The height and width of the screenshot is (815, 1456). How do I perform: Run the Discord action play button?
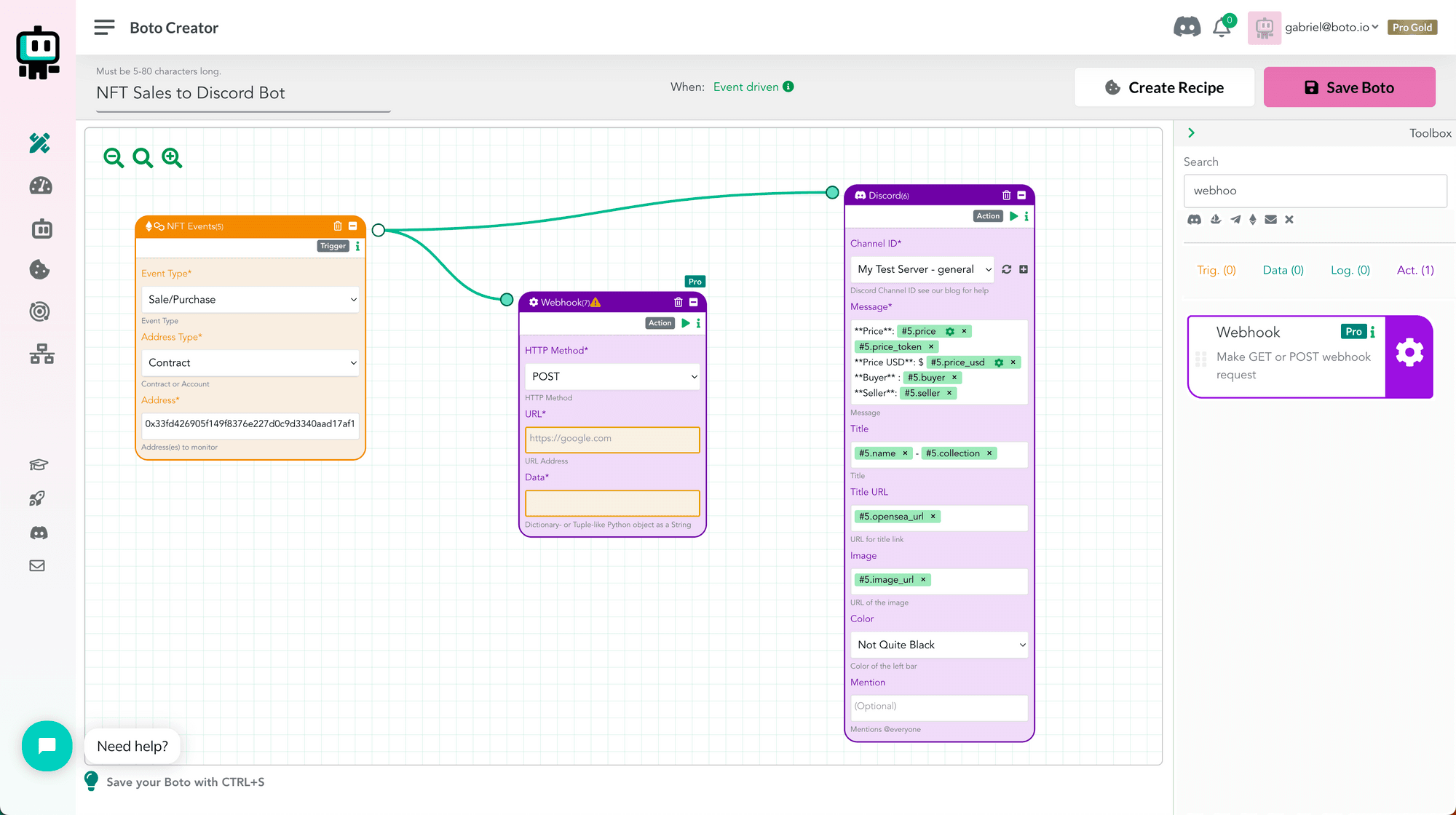[x=1014, y=216]
